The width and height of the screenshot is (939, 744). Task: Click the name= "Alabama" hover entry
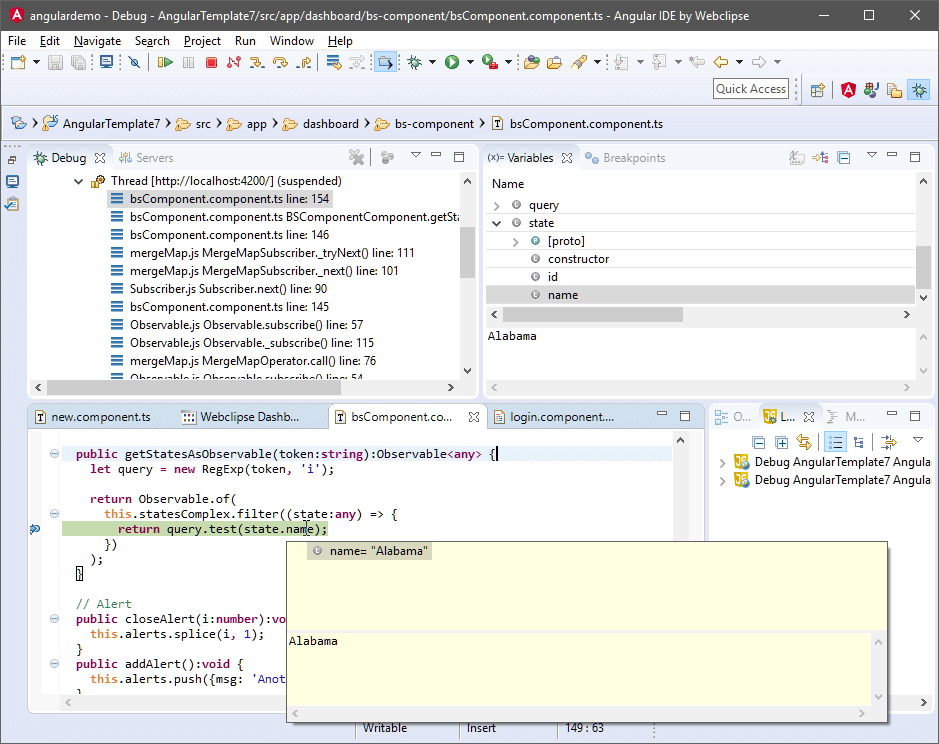pyautogui.click(x=370, y=551)
